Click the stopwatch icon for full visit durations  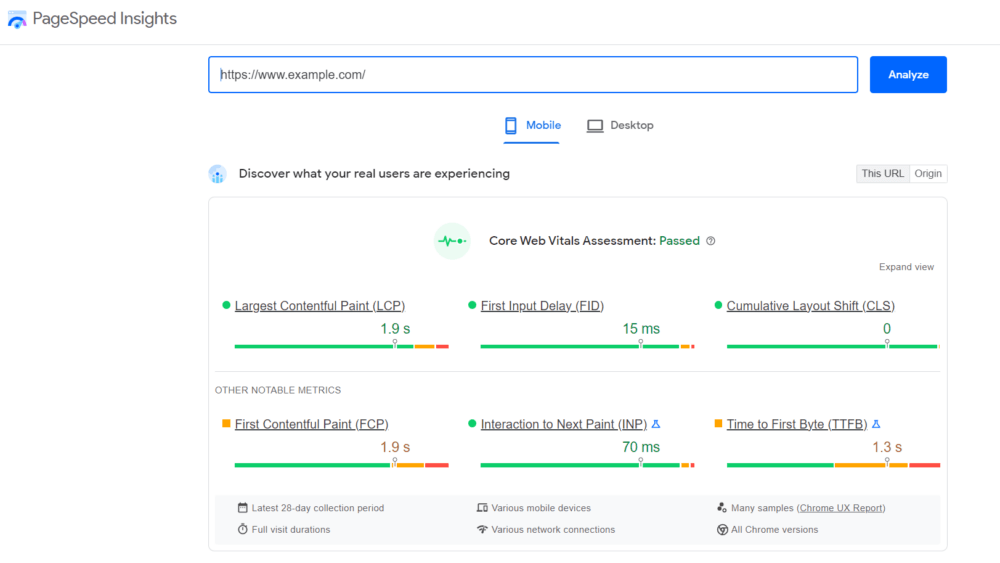242,529
